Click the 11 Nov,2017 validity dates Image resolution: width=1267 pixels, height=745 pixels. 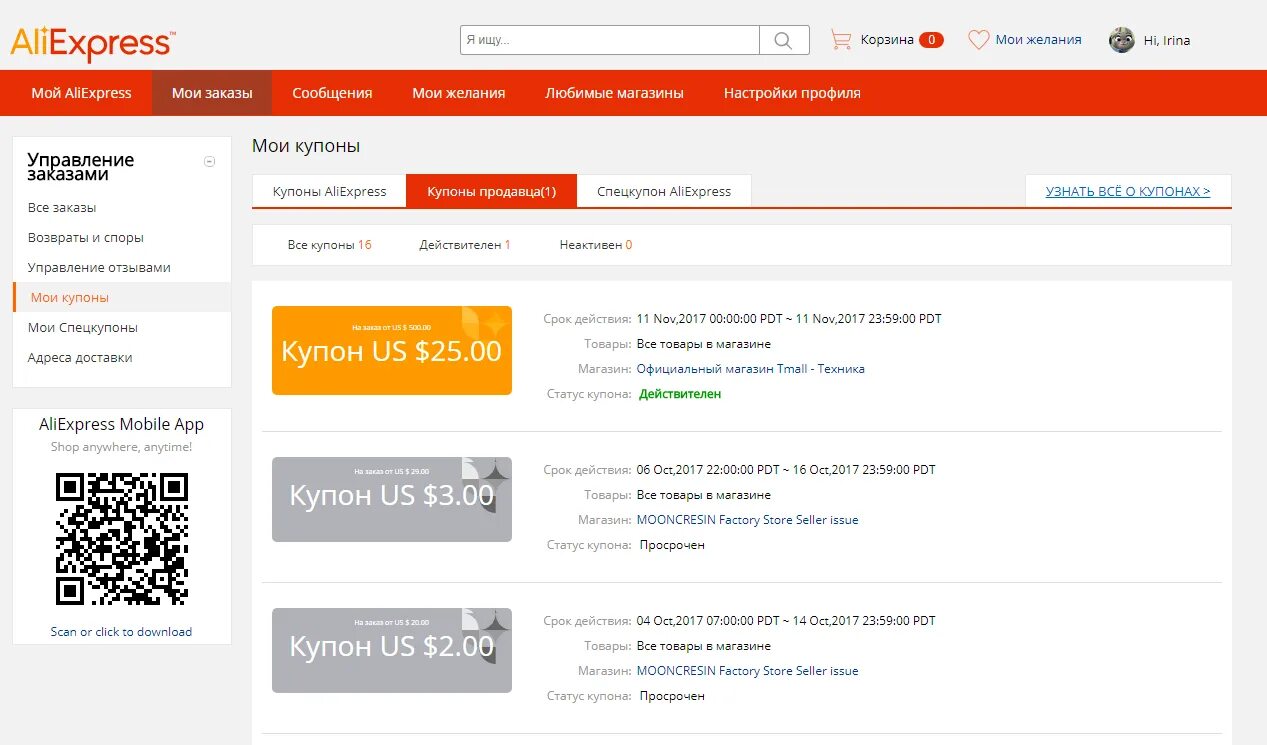click(x=789, y=319)
